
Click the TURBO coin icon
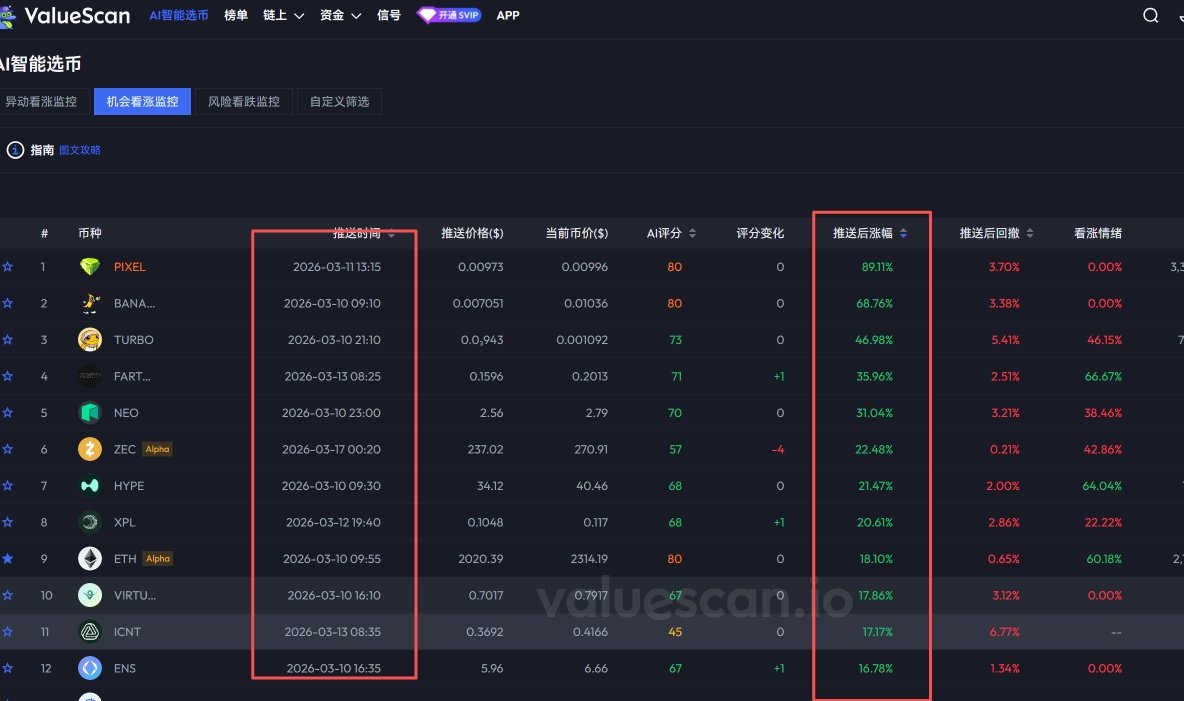[90, 340]
